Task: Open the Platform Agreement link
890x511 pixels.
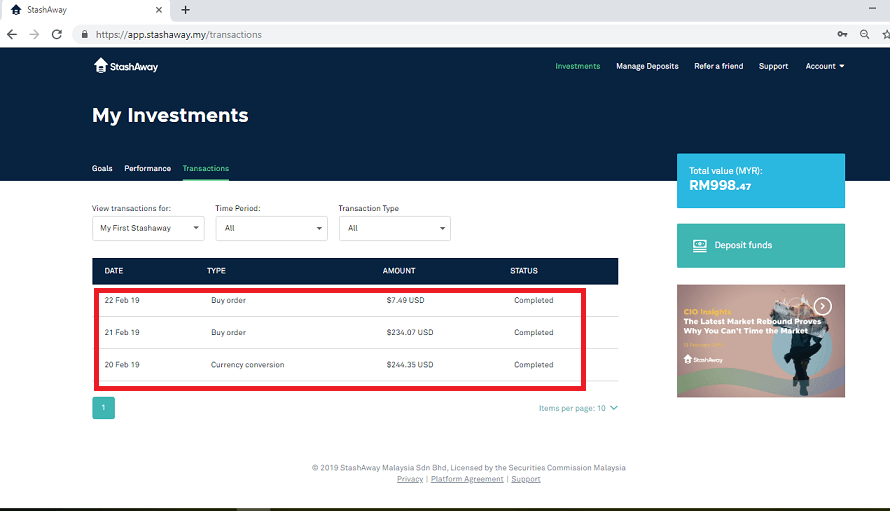Action: coord(467,479)
